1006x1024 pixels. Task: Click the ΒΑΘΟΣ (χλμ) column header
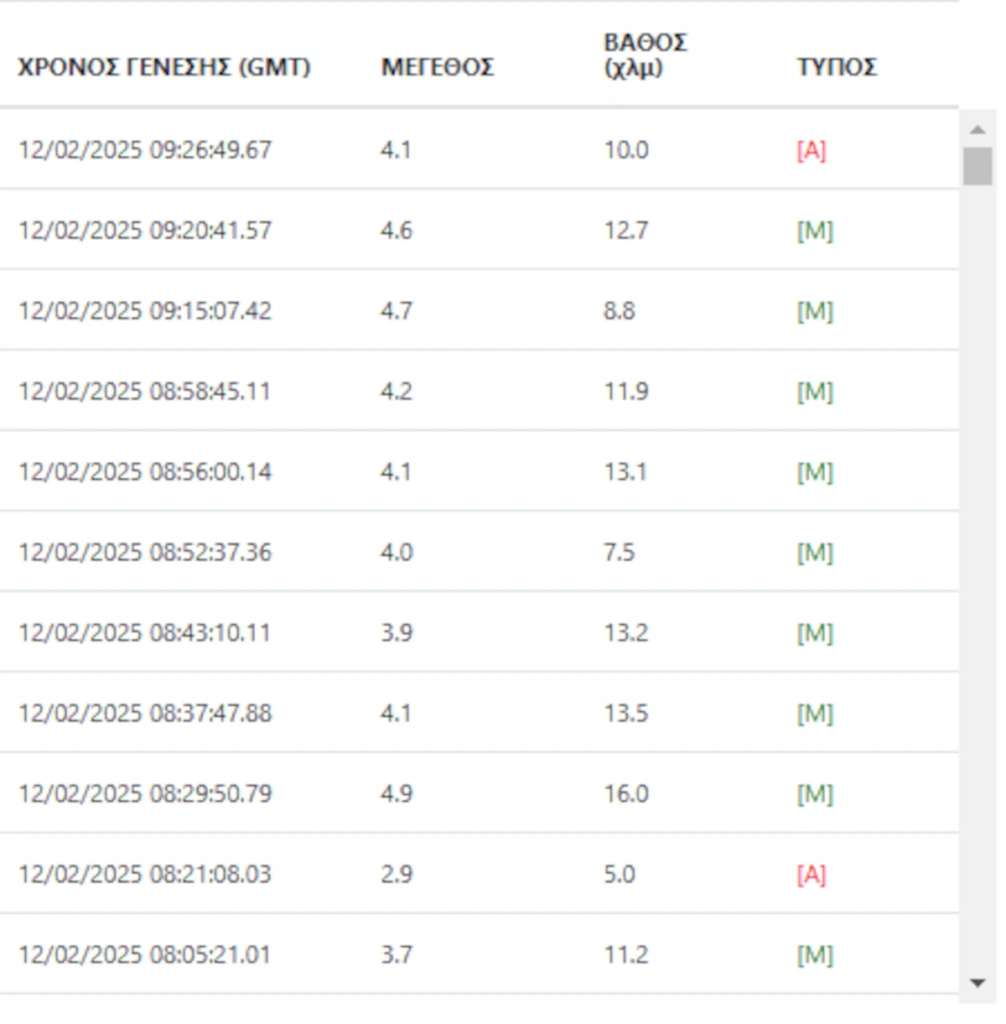645,56
